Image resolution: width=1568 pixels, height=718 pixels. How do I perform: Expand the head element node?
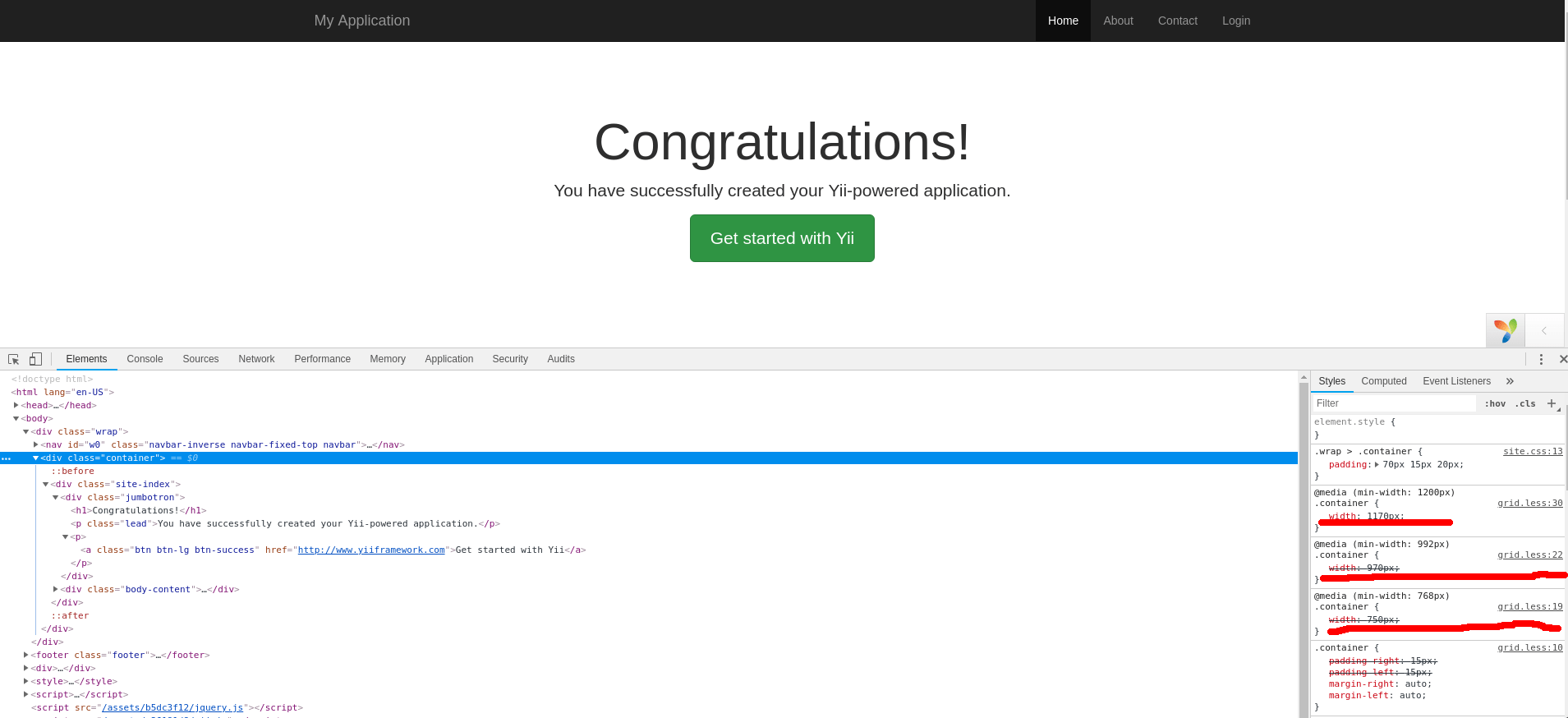point(16,405)
